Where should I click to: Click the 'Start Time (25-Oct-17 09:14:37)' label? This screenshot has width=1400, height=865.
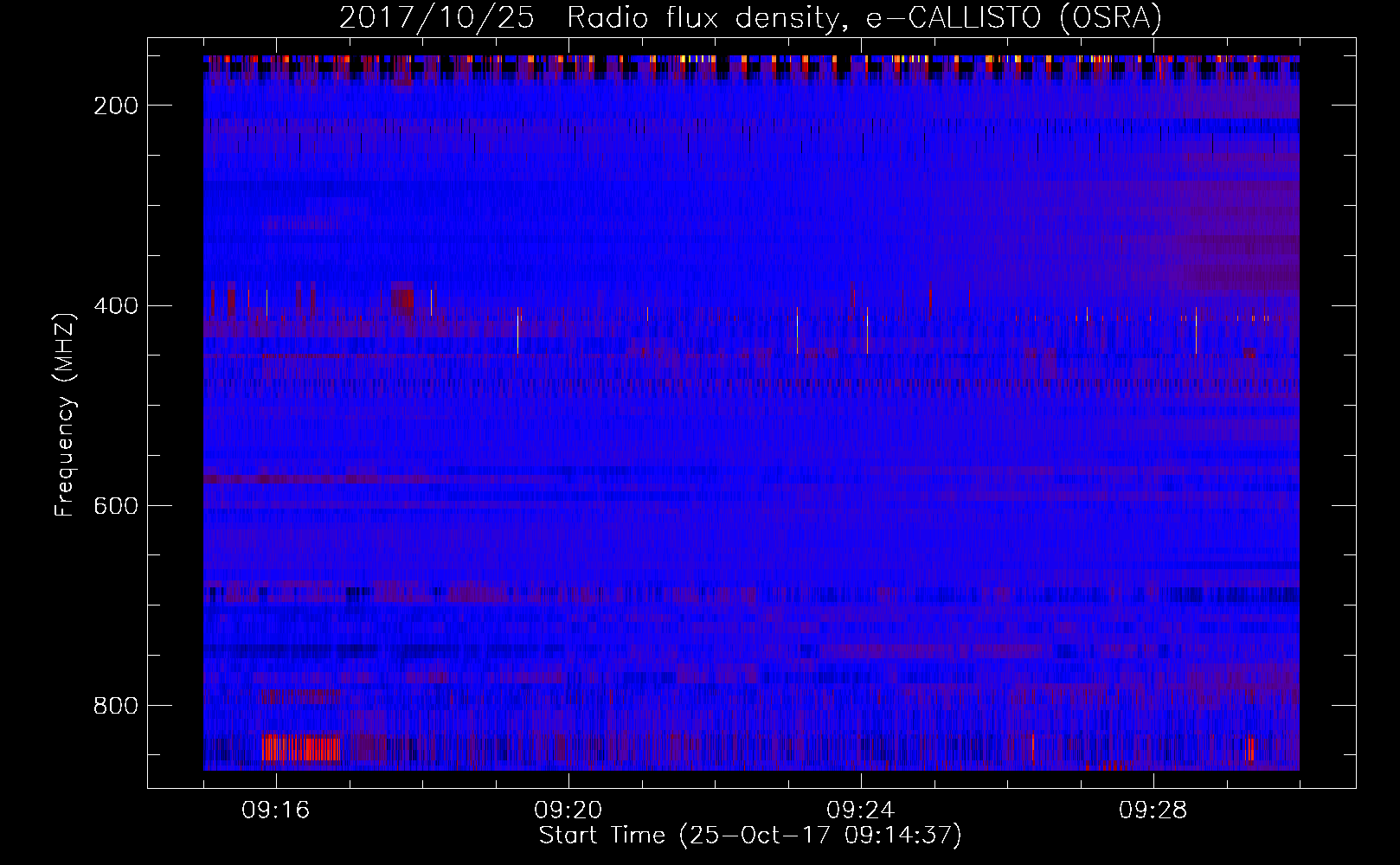(x=750, y=836)
